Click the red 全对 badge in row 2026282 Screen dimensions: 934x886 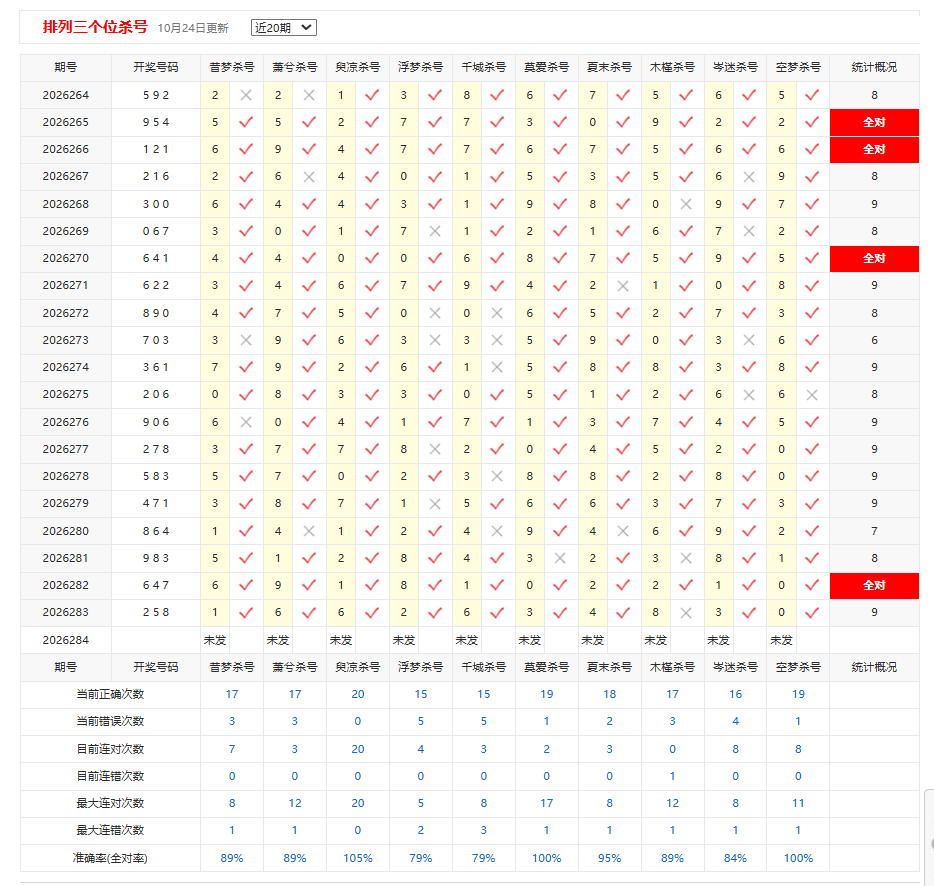click(874, 585)
